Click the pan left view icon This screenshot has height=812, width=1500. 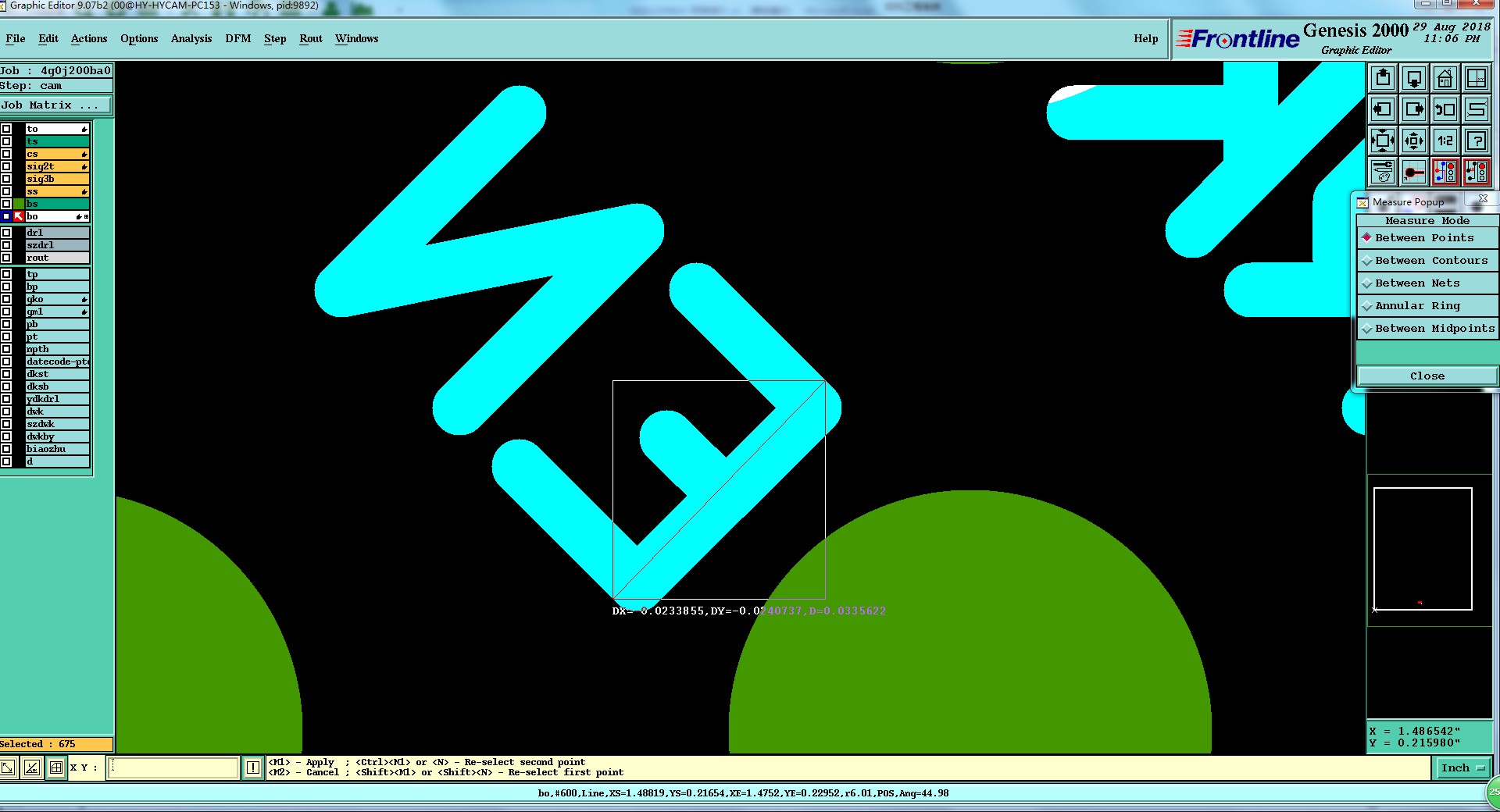(x=1383, y=109)
